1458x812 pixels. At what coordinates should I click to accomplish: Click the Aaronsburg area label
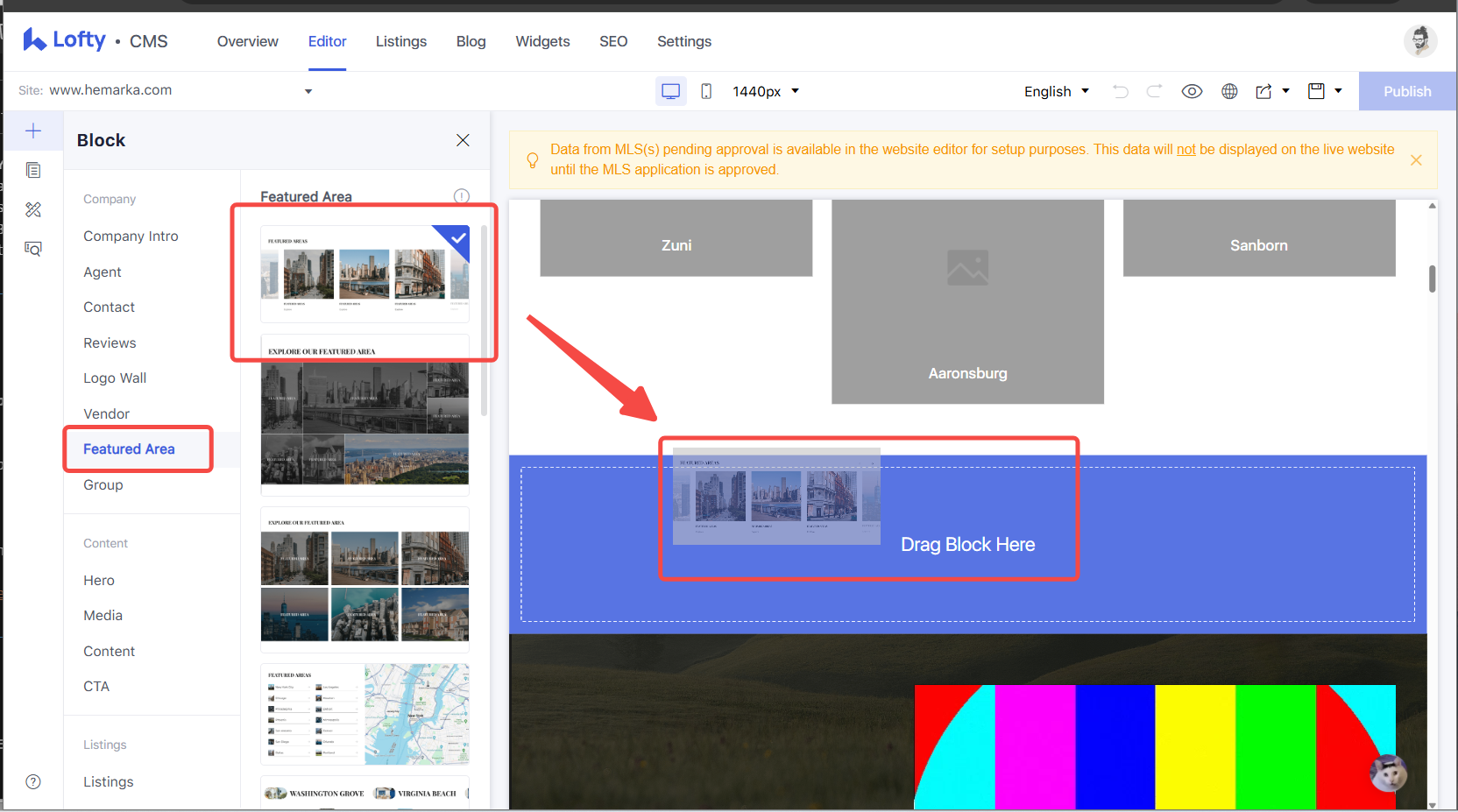pos(967,373)
